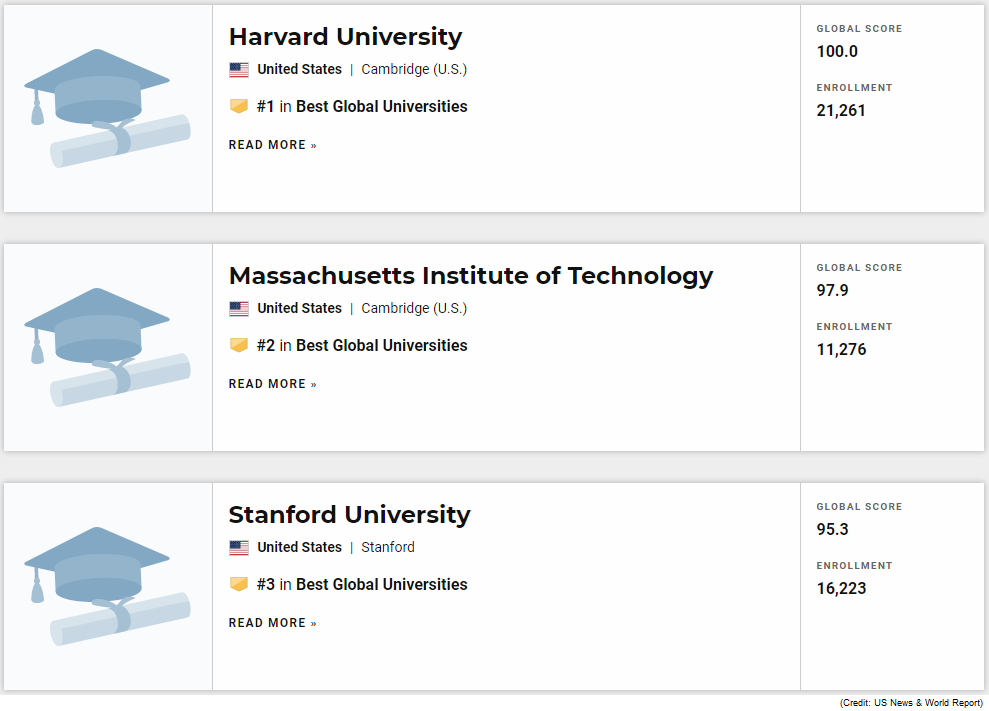
Task: Open the Stanford University title link
Action: click(349, 515)
